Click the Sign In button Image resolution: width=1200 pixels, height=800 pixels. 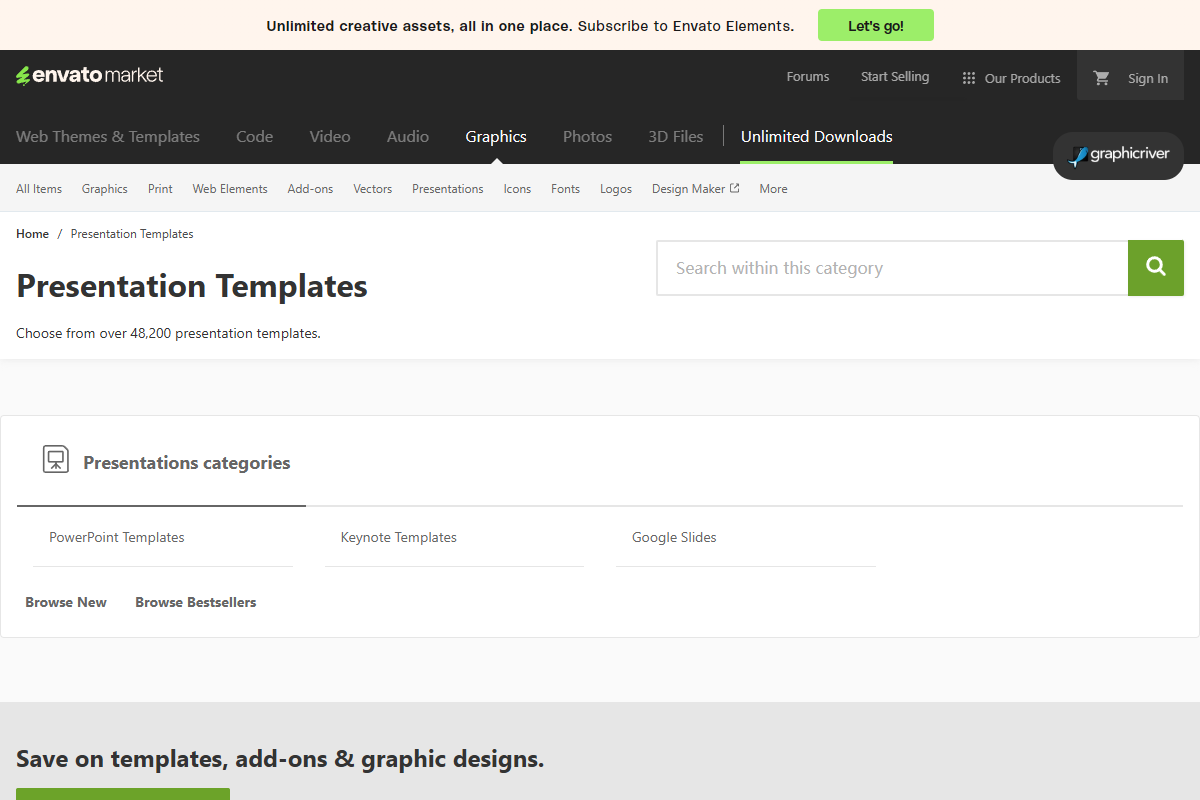[x=1147, y=77]
